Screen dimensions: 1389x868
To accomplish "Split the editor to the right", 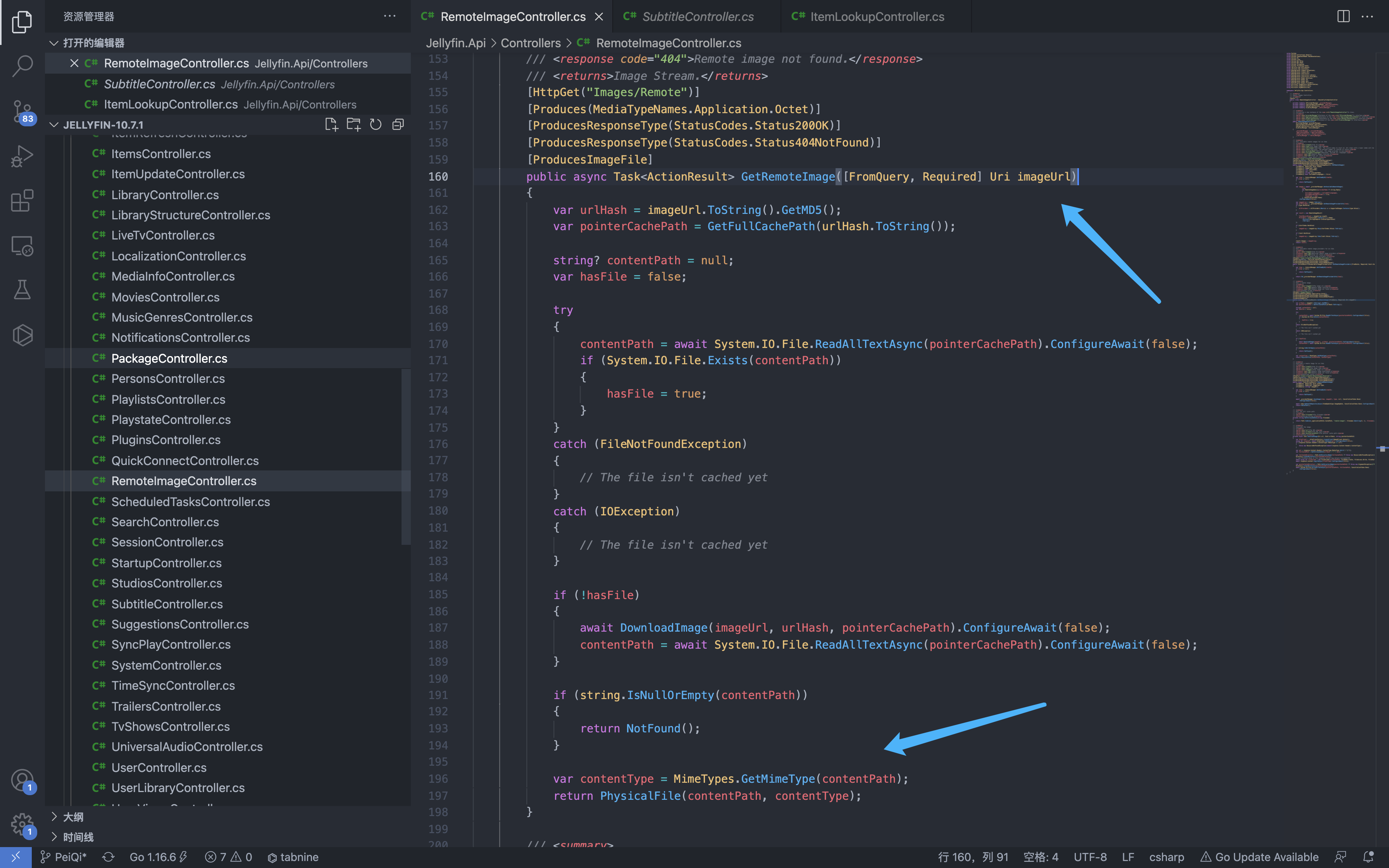I will click(x=1343, y=17).
